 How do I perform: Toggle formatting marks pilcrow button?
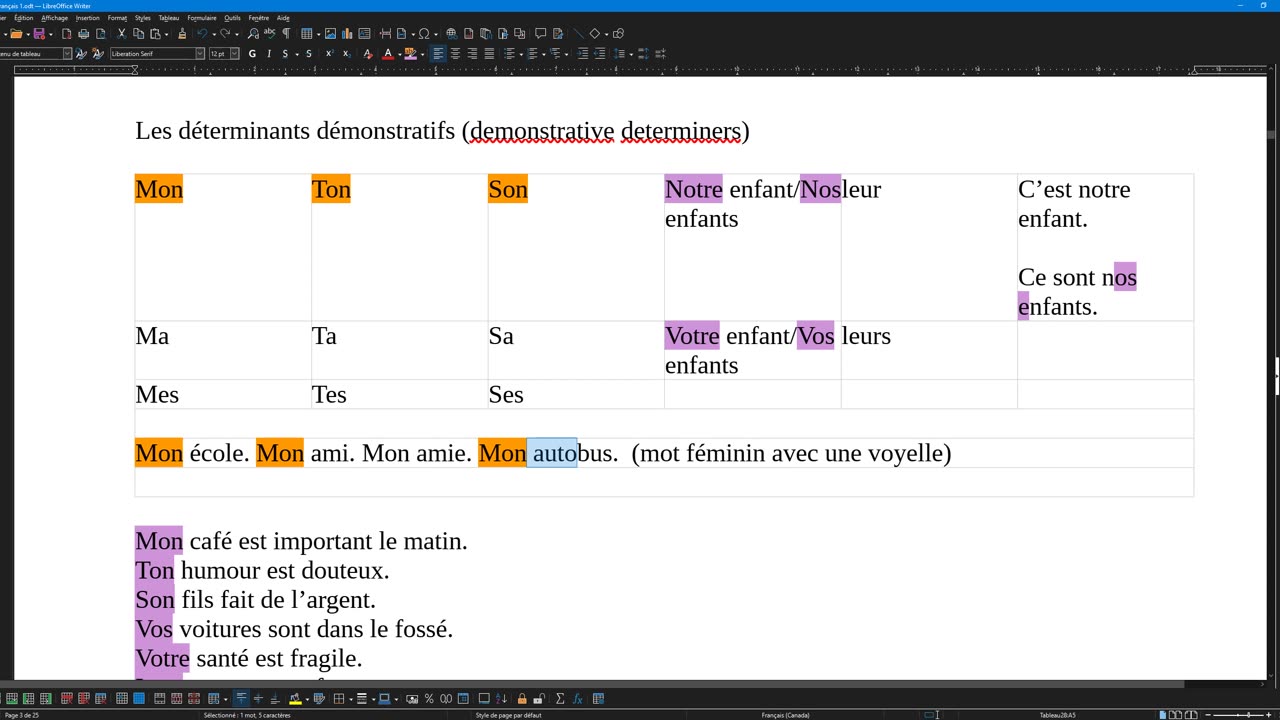click(286, 33)
